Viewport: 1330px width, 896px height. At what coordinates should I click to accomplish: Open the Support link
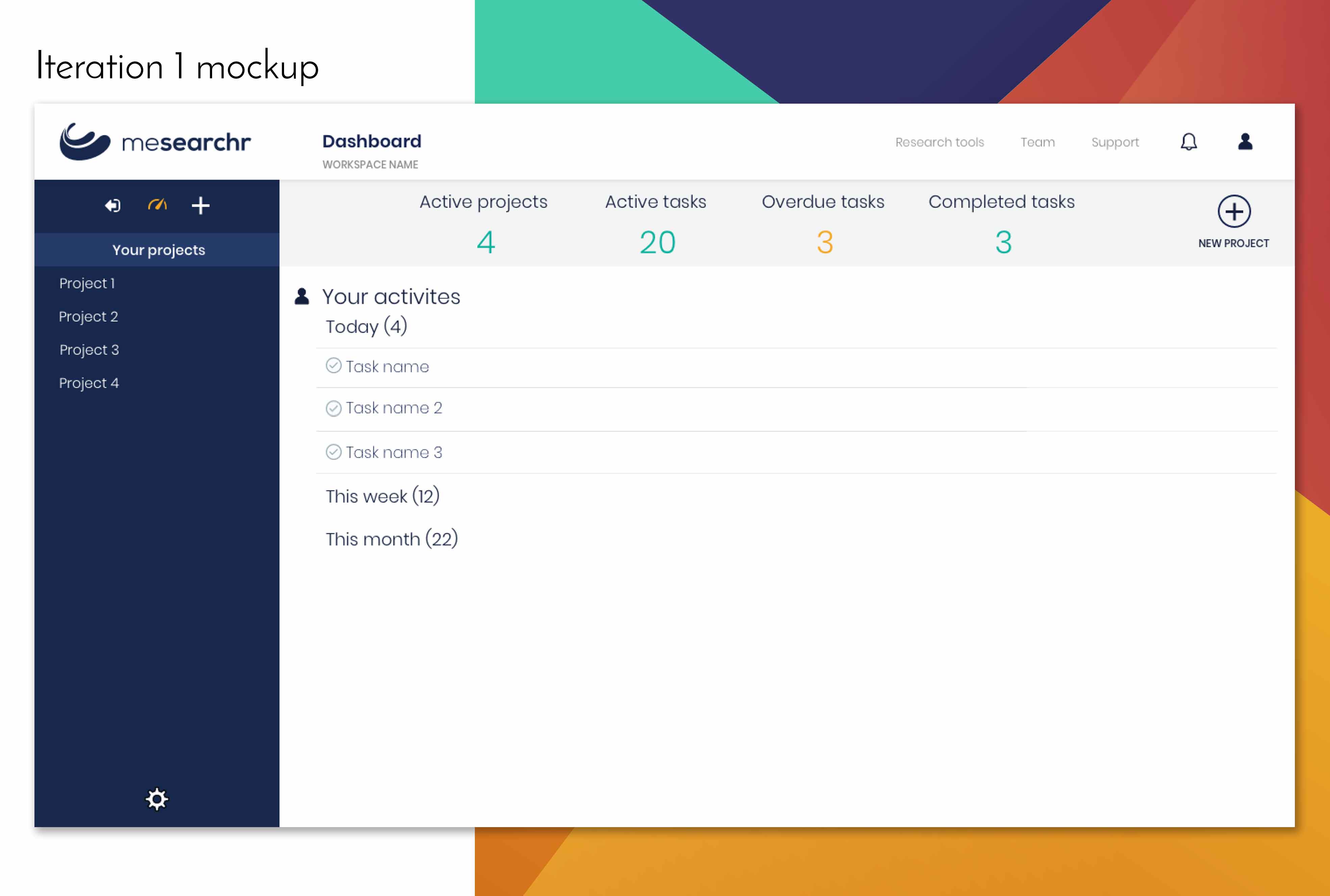pos(1115,142)
